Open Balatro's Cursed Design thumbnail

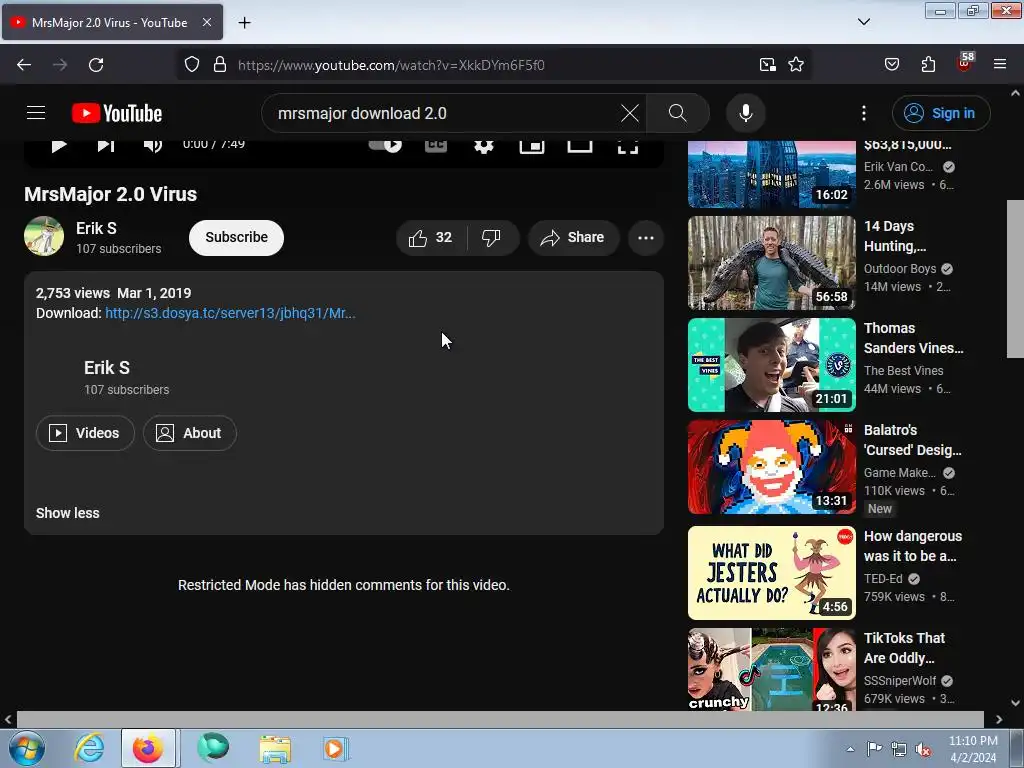point(772,467)
